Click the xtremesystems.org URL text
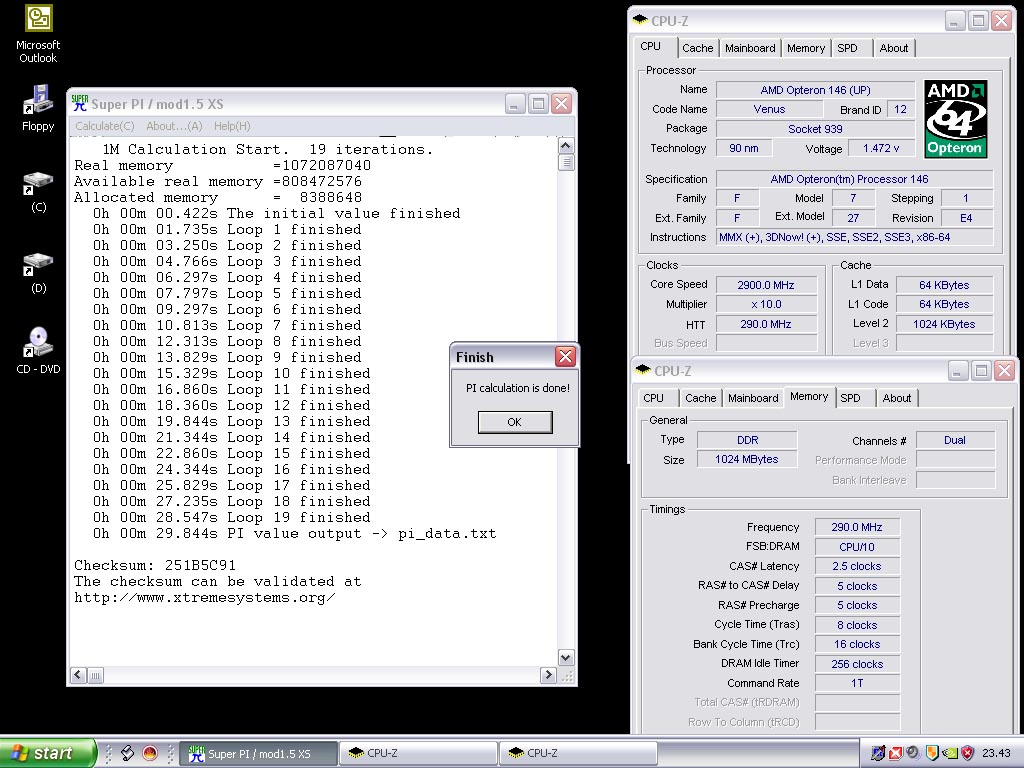Screen dimensions: 1024x768 tap(204, 598)
